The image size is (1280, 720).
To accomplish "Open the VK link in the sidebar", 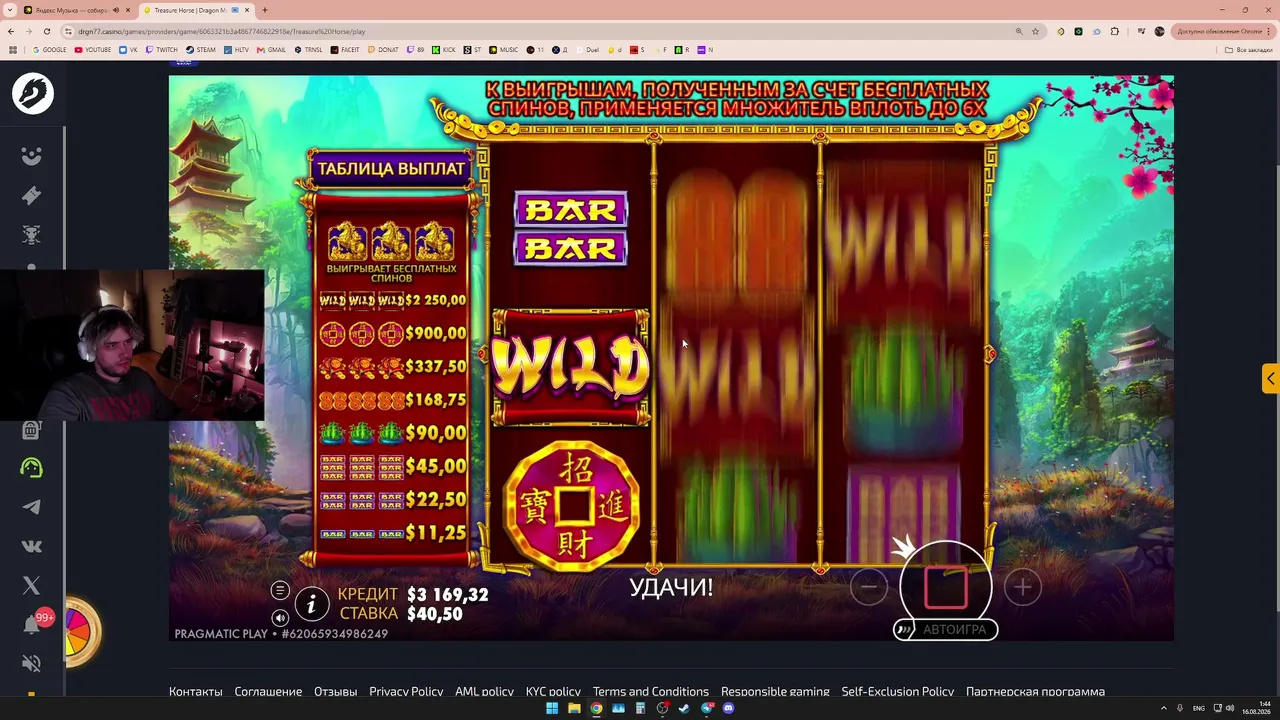I will click(32, 546).
